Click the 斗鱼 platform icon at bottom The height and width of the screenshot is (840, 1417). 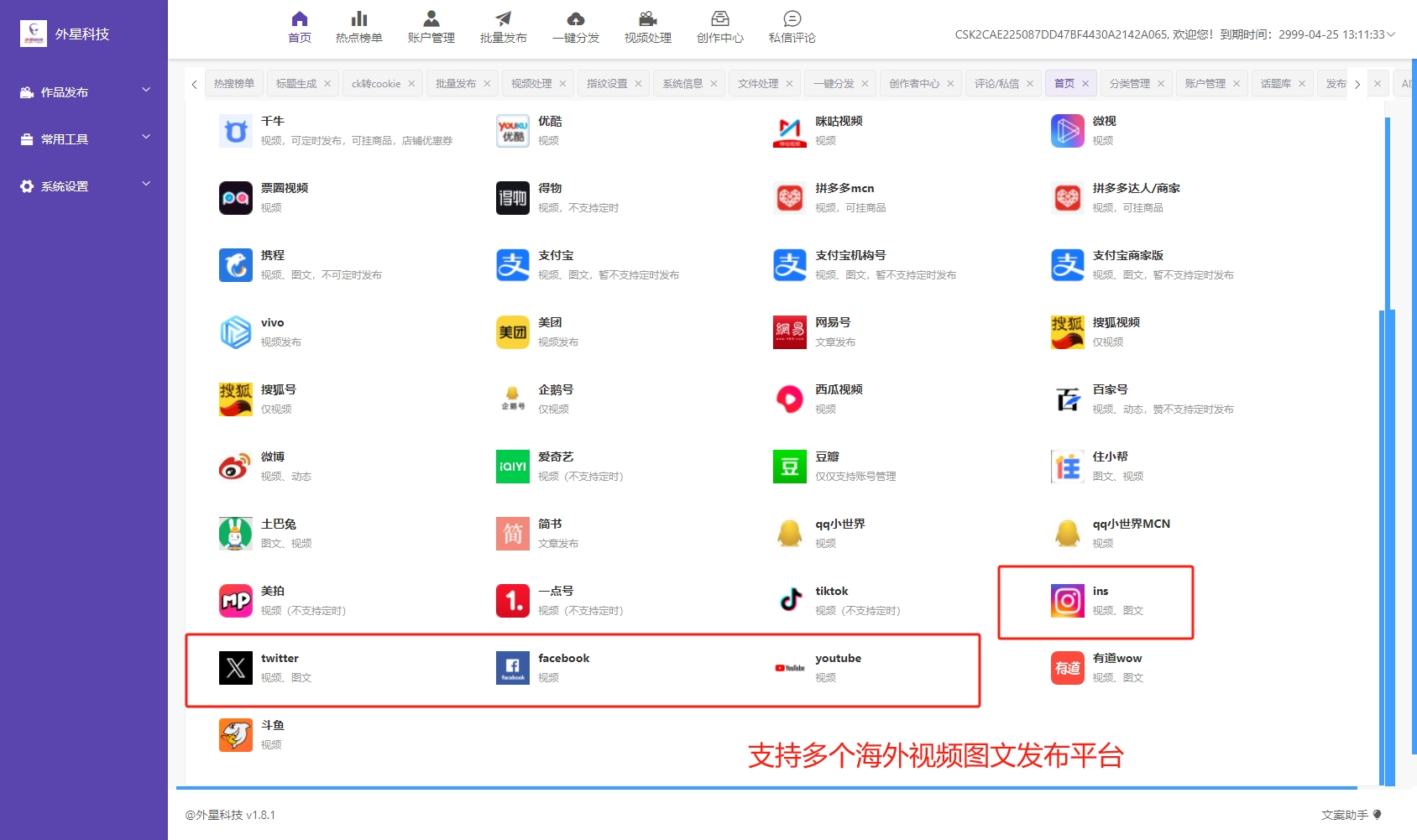[235, 734]
